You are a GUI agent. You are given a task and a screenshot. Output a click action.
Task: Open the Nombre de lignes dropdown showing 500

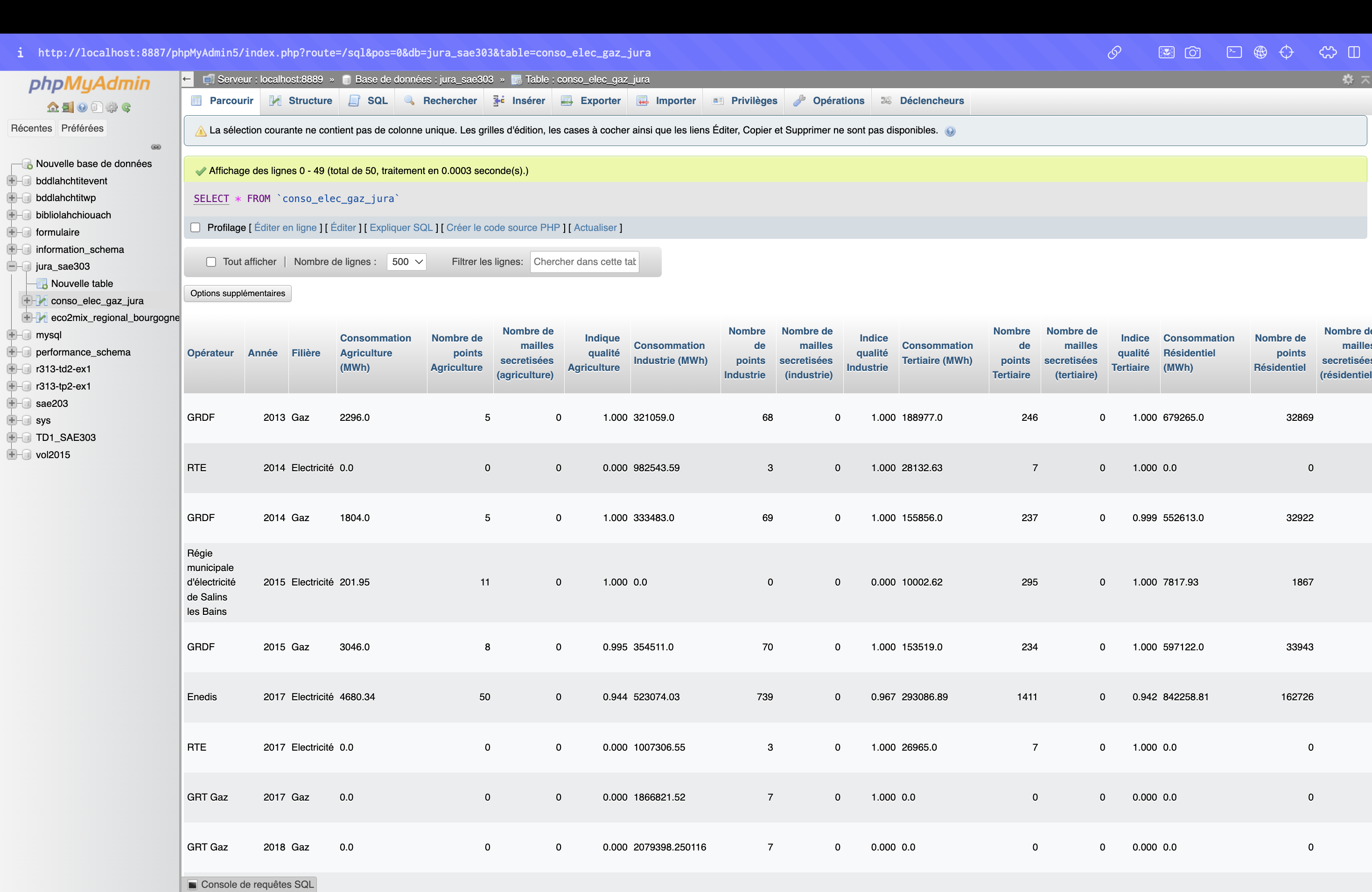(x=405, y=261)
